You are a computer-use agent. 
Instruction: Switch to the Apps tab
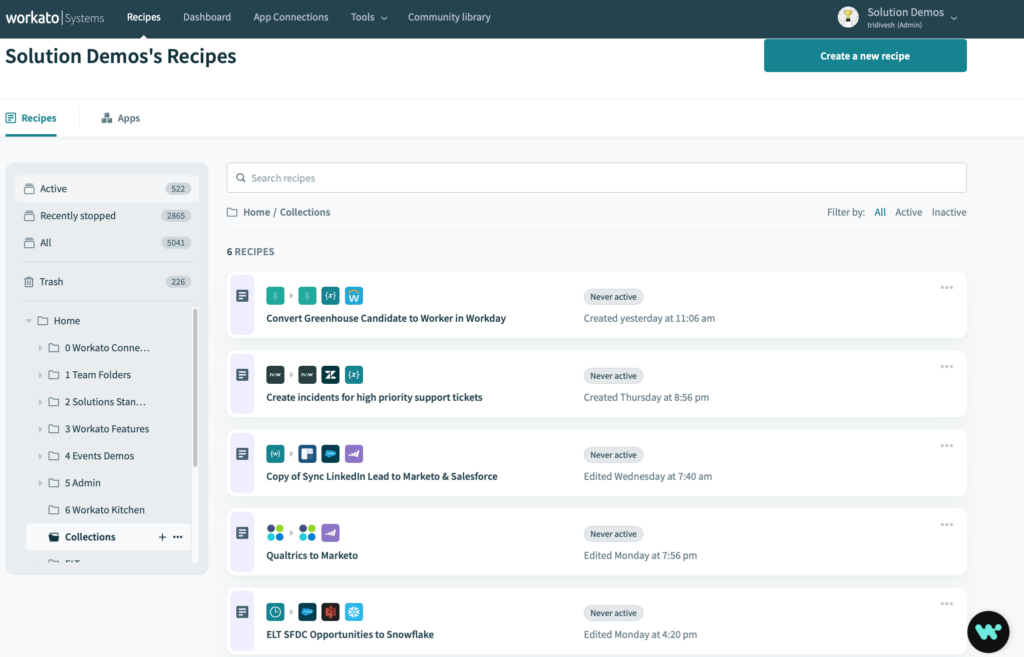(120, 117)
